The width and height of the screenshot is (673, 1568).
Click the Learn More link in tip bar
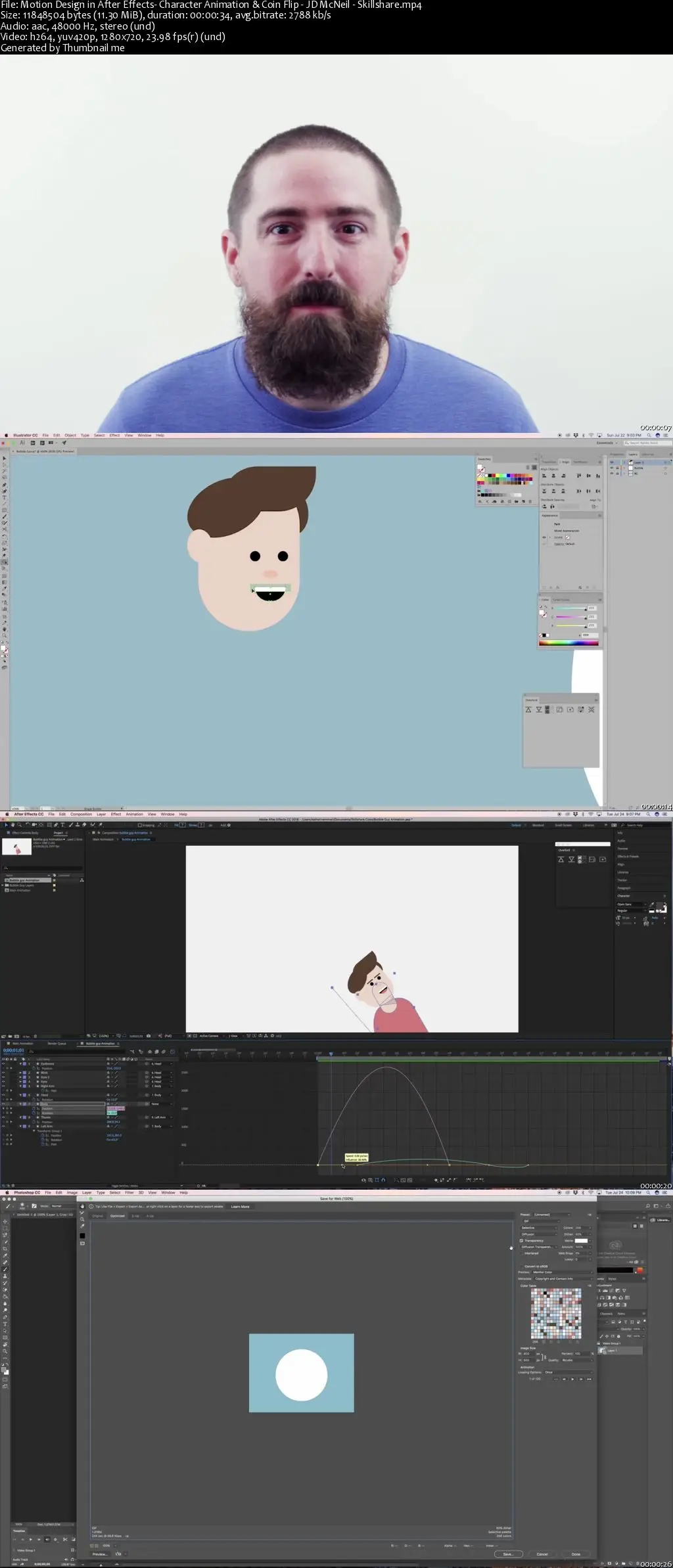[x=240, y=1207]
